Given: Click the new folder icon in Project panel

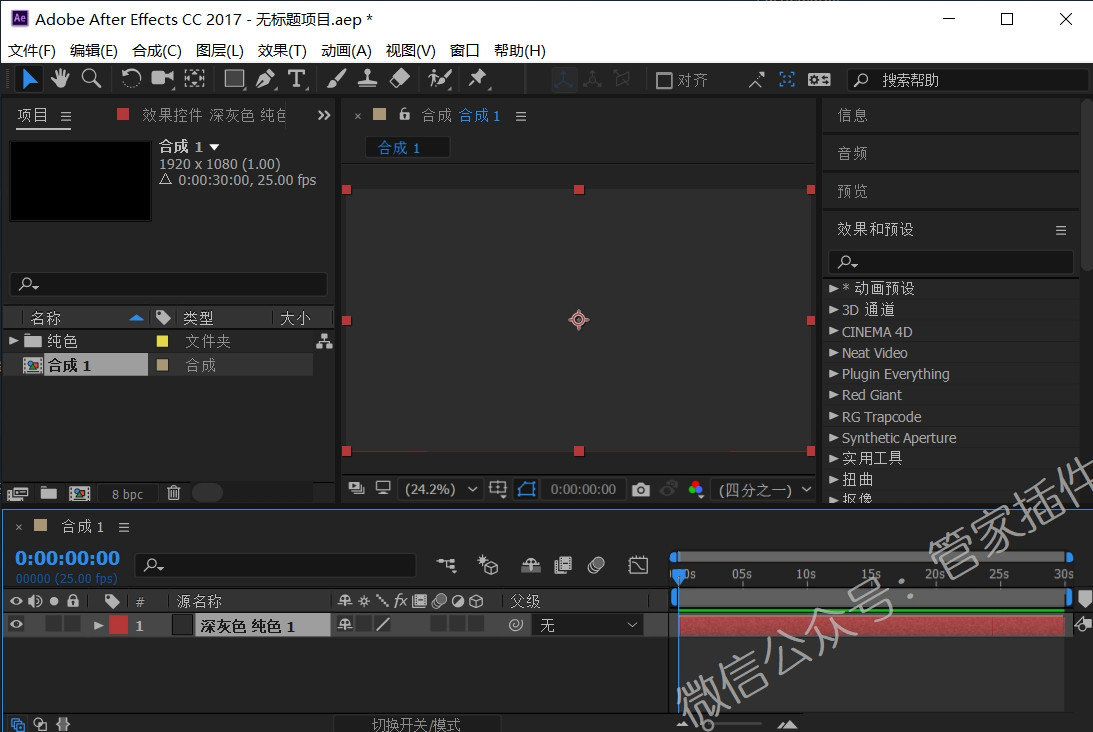Looking at the screenshot, I should coord(49,493).
